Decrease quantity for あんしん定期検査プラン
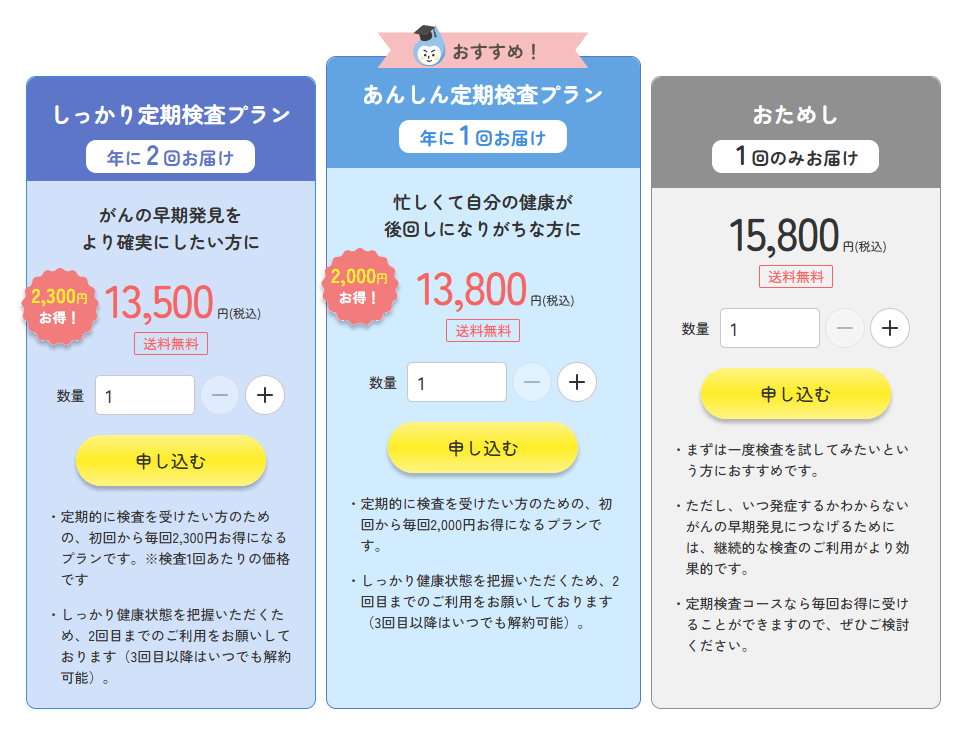This screenshot has height=730, width=960. click(x=532, y=382)
